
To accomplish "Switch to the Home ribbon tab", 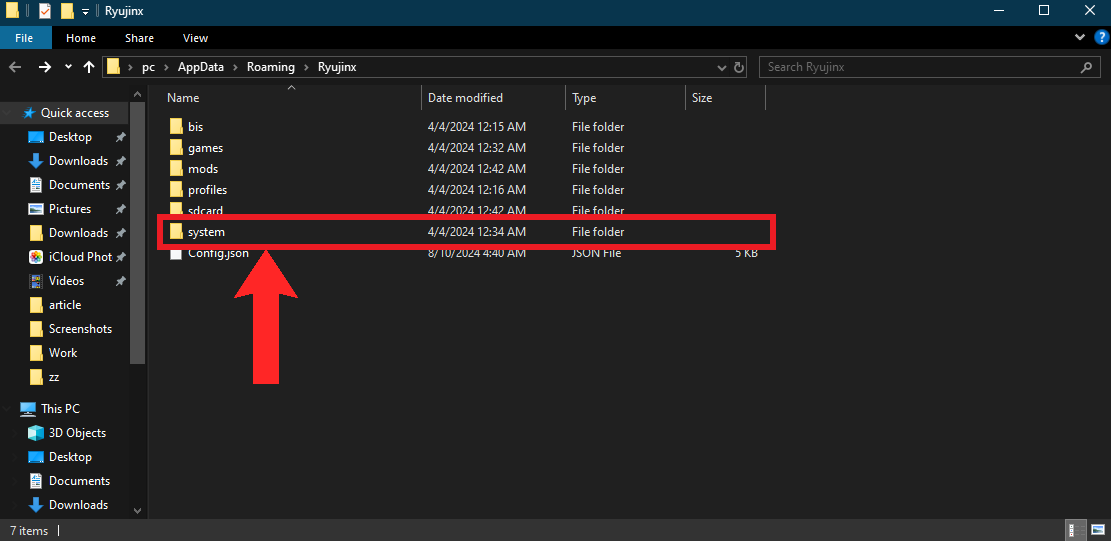I will (x=81, y=38).
